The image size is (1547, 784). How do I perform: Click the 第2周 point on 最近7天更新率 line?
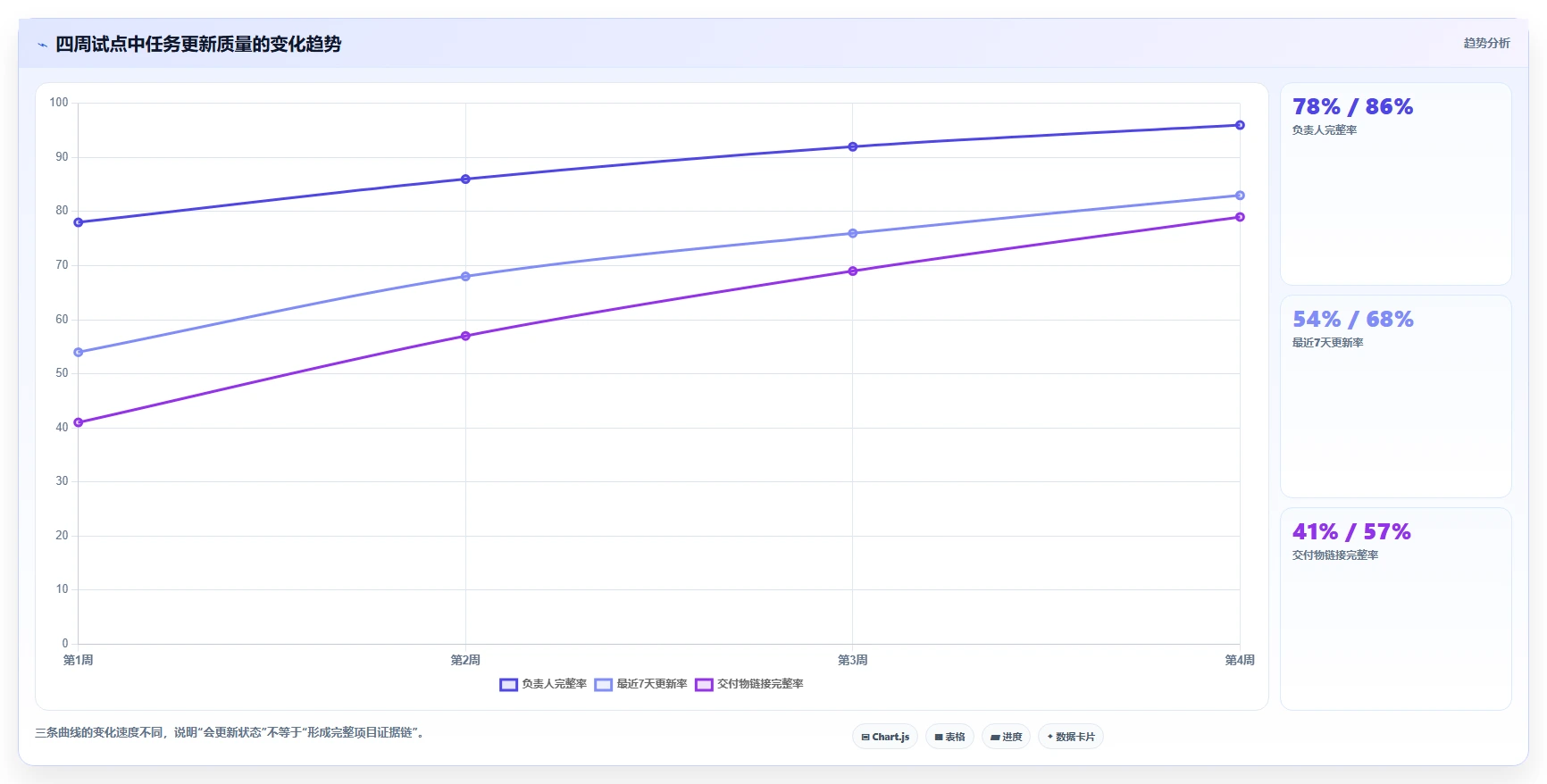tap(465, 277)
